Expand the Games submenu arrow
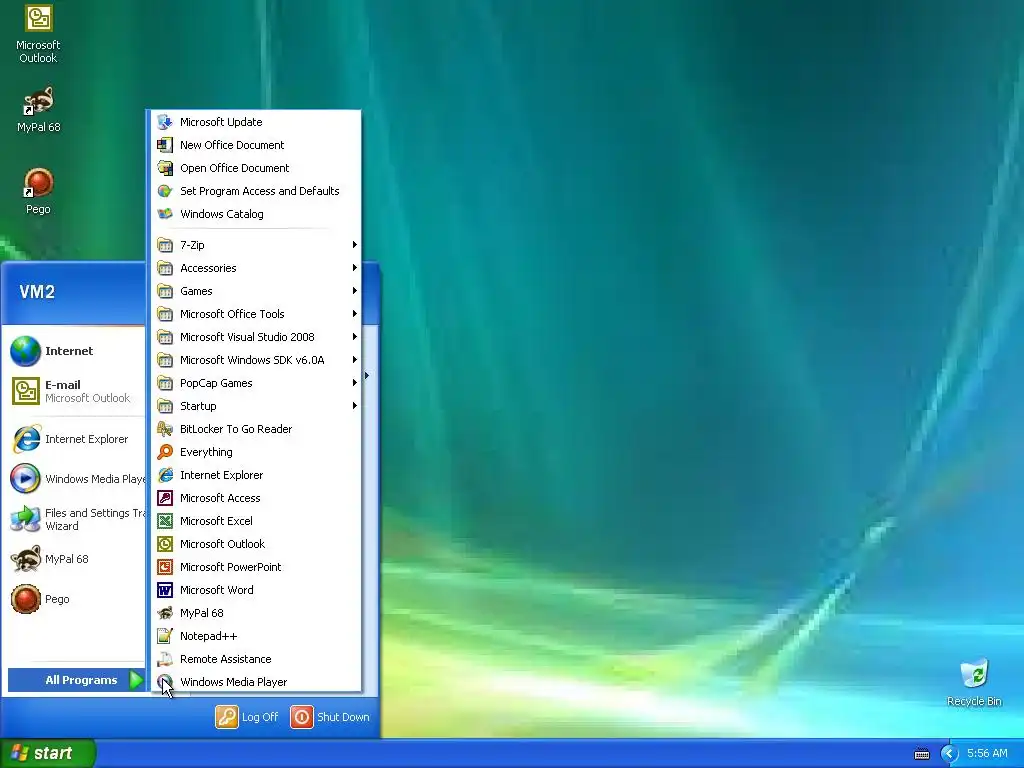This screenshot has height=768, width=1024. (x=355, y=291)
